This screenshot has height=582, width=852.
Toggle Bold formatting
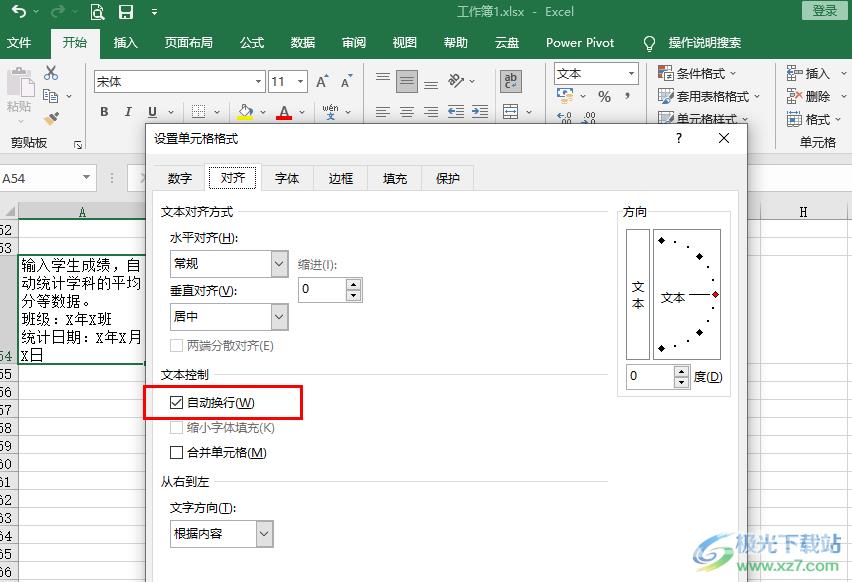tap(104, 112)
